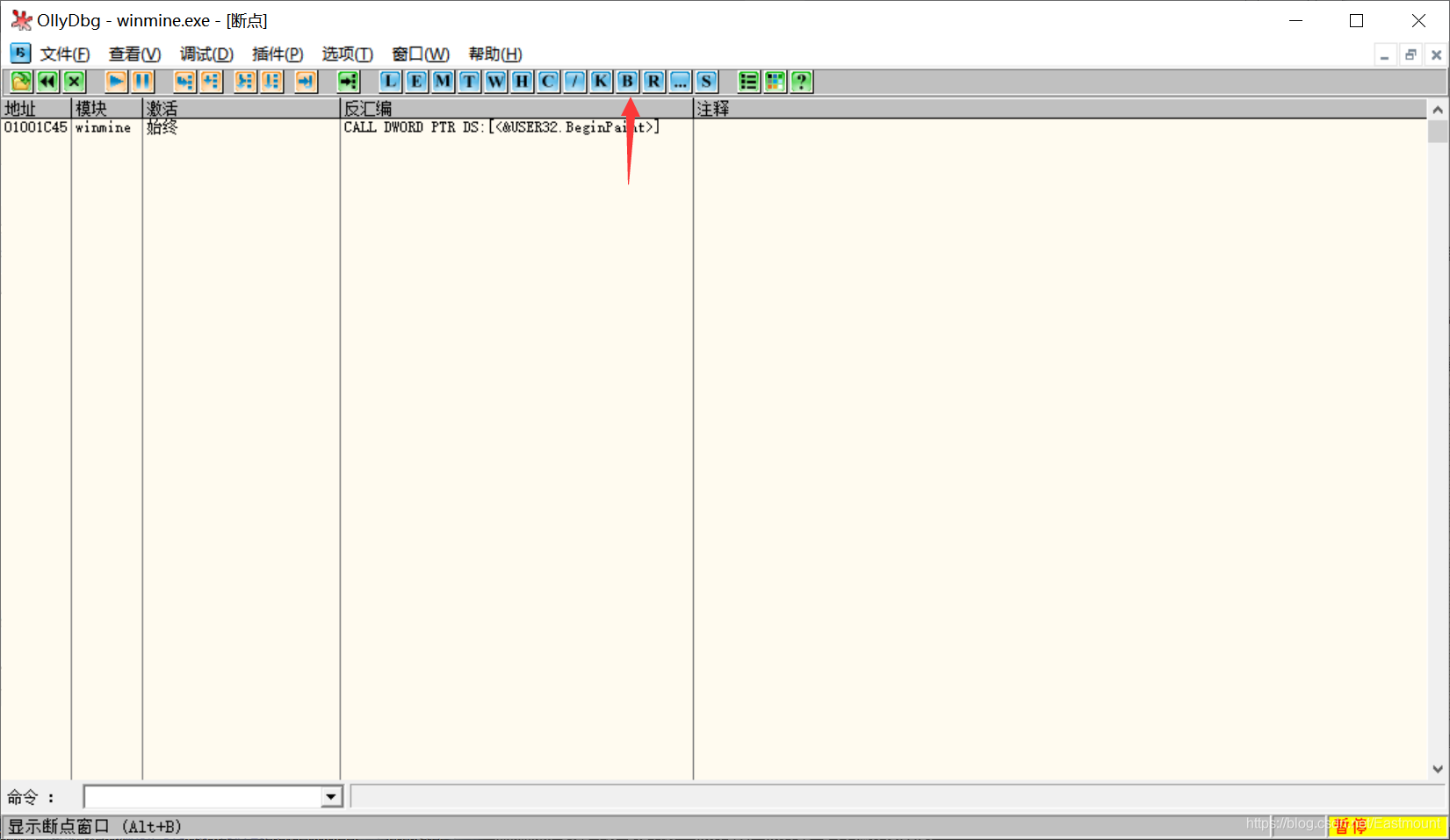Screen dimensions: 1450x840
Task: Open the 调试(D) menu
Action: [206, 54]
